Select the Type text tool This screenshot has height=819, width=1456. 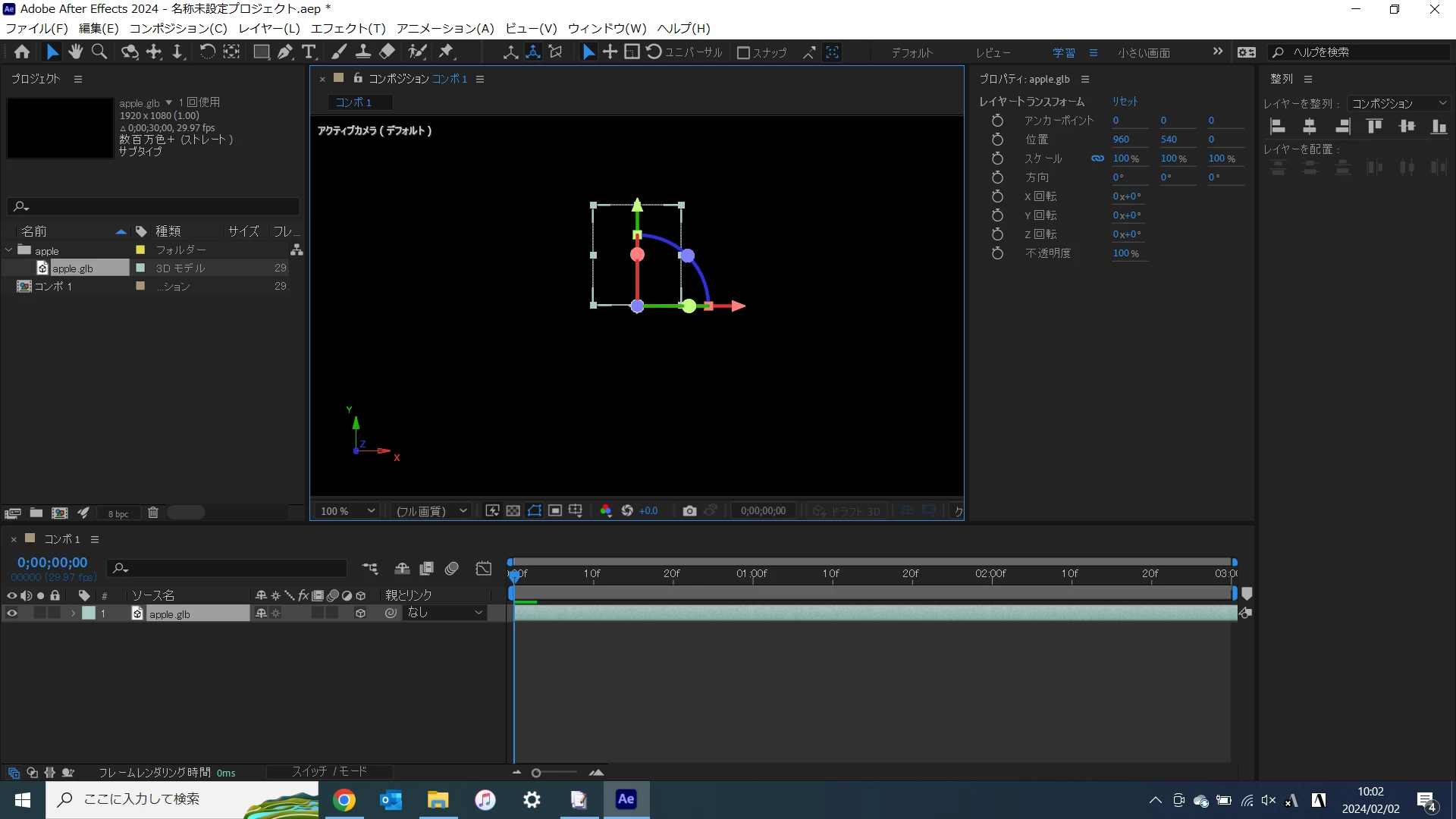(x=309, y=52)
